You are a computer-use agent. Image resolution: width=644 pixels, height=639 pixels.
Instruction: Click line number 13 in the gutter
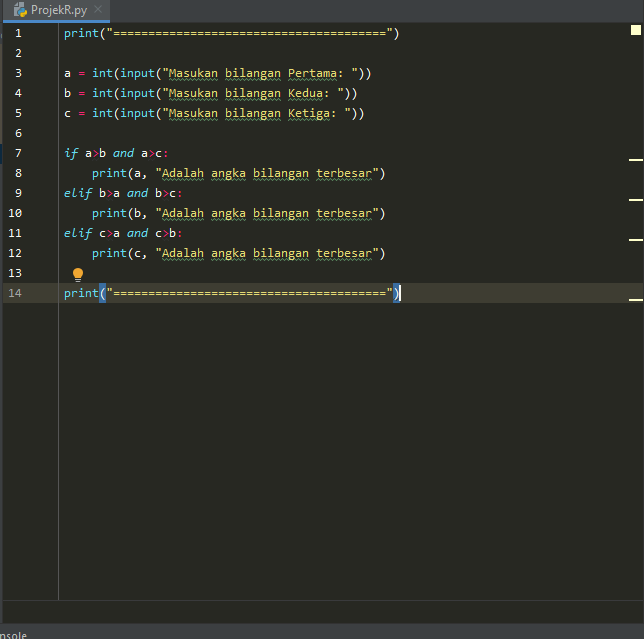[x=15, y=273]
